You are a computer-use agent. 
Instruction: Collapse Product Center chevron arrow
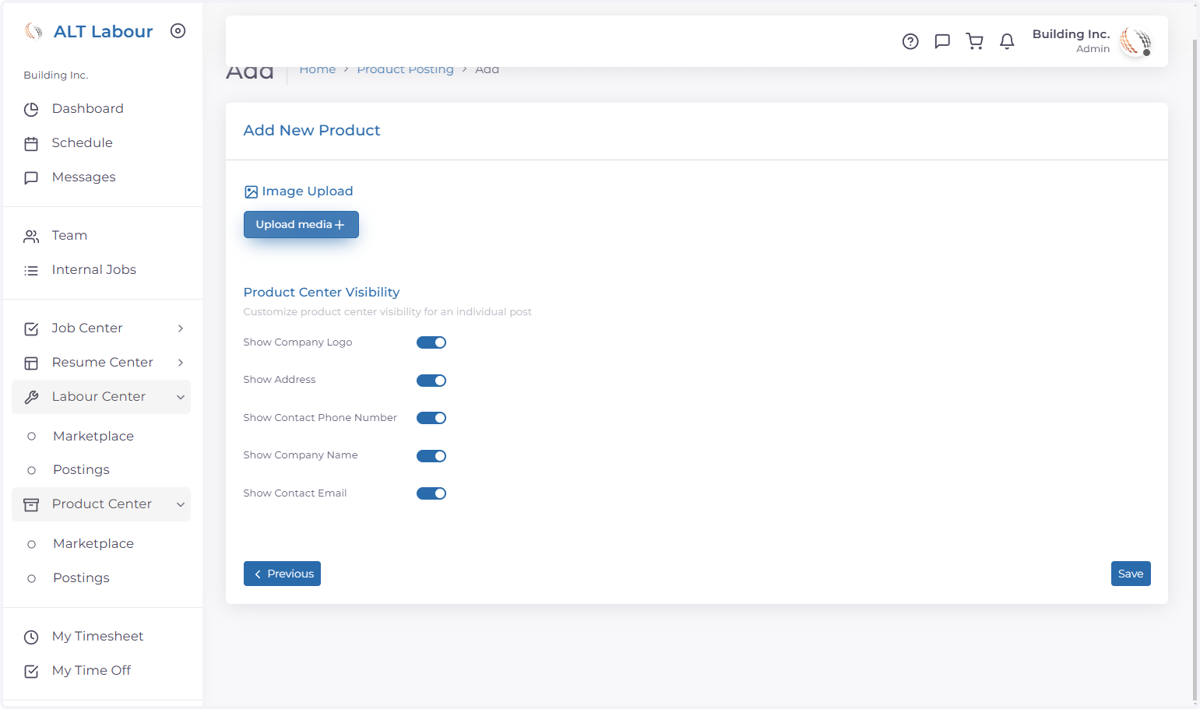coord(180,504)
